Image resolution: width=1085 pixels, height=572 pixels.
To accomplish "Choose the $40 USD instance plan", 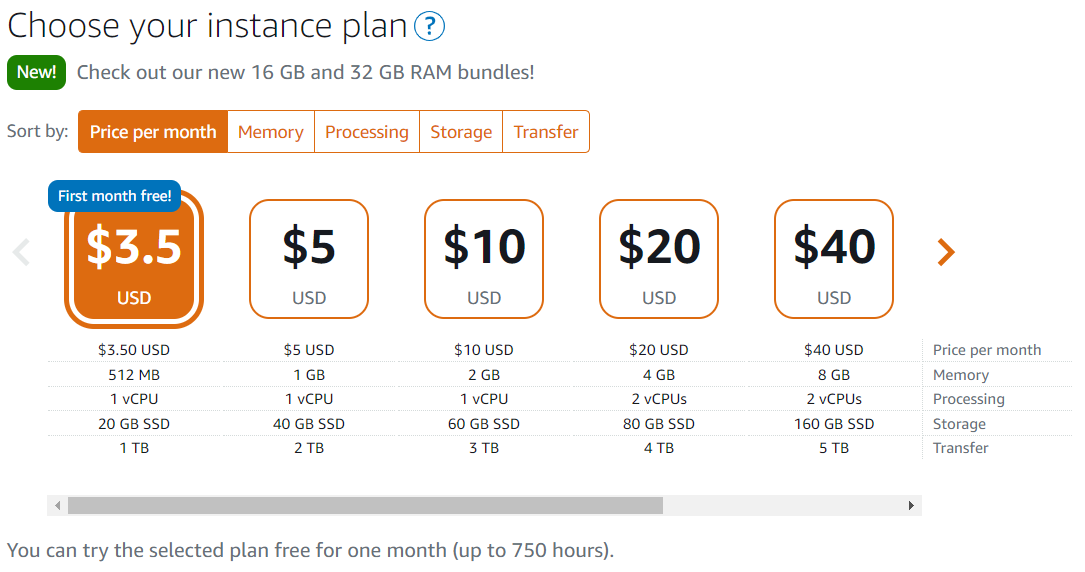I will (x=834, y=259).
